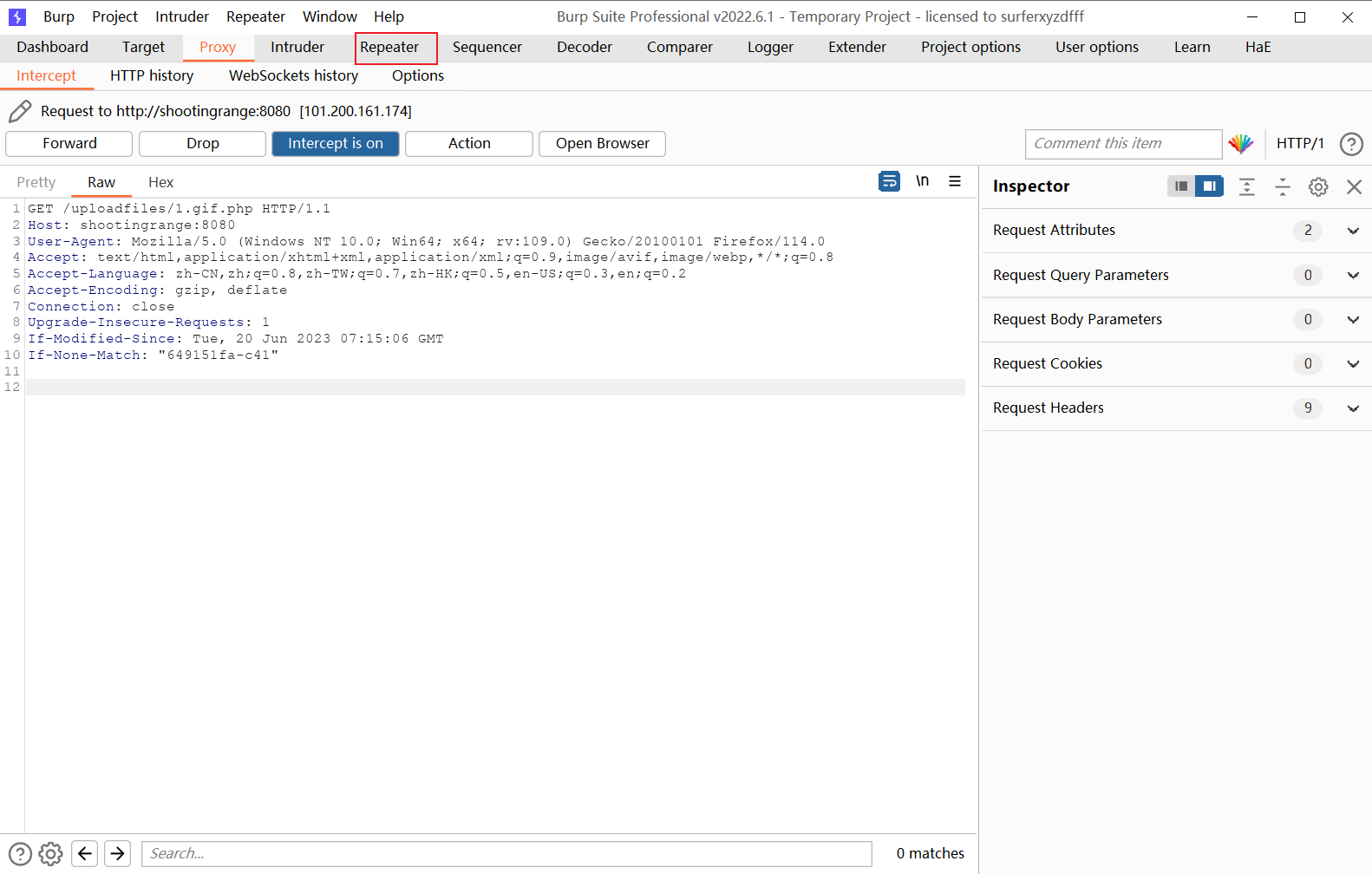This screenshot has height=874, width=1372.
Task: Go to next search match arrow
Action: [117, 854]
